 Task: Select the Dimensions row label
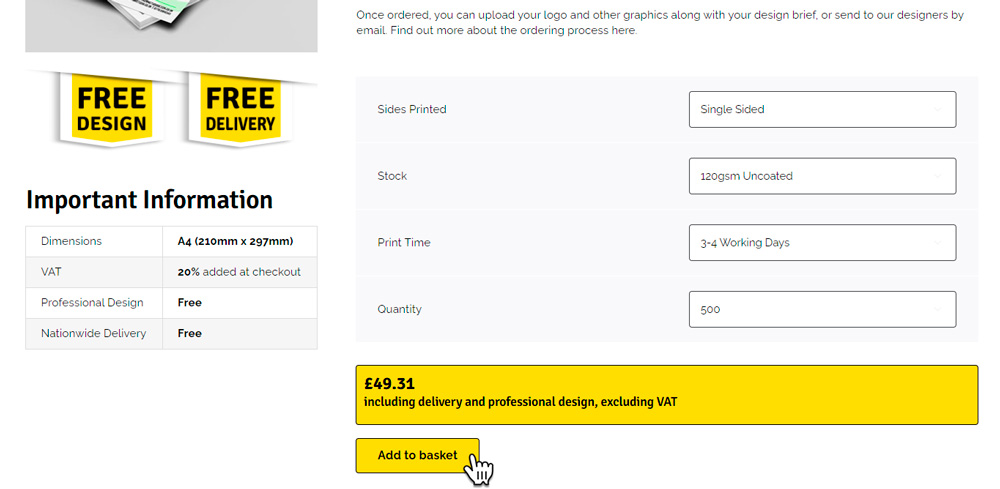coord(71,241)
